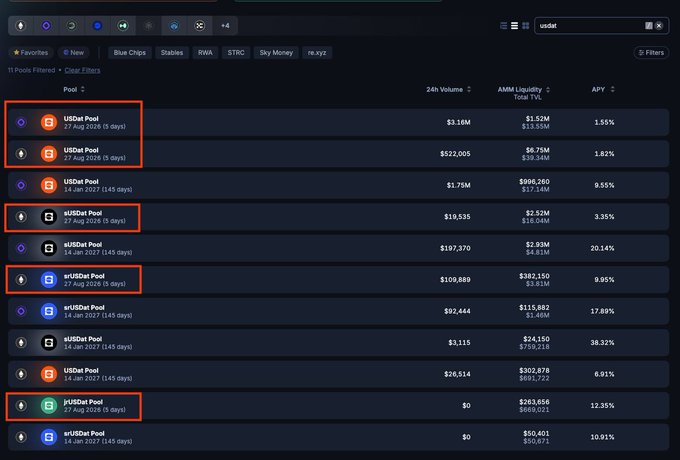680x460 pixels.
Task: Sort by 24h Volume
Action: pos(448,89)
